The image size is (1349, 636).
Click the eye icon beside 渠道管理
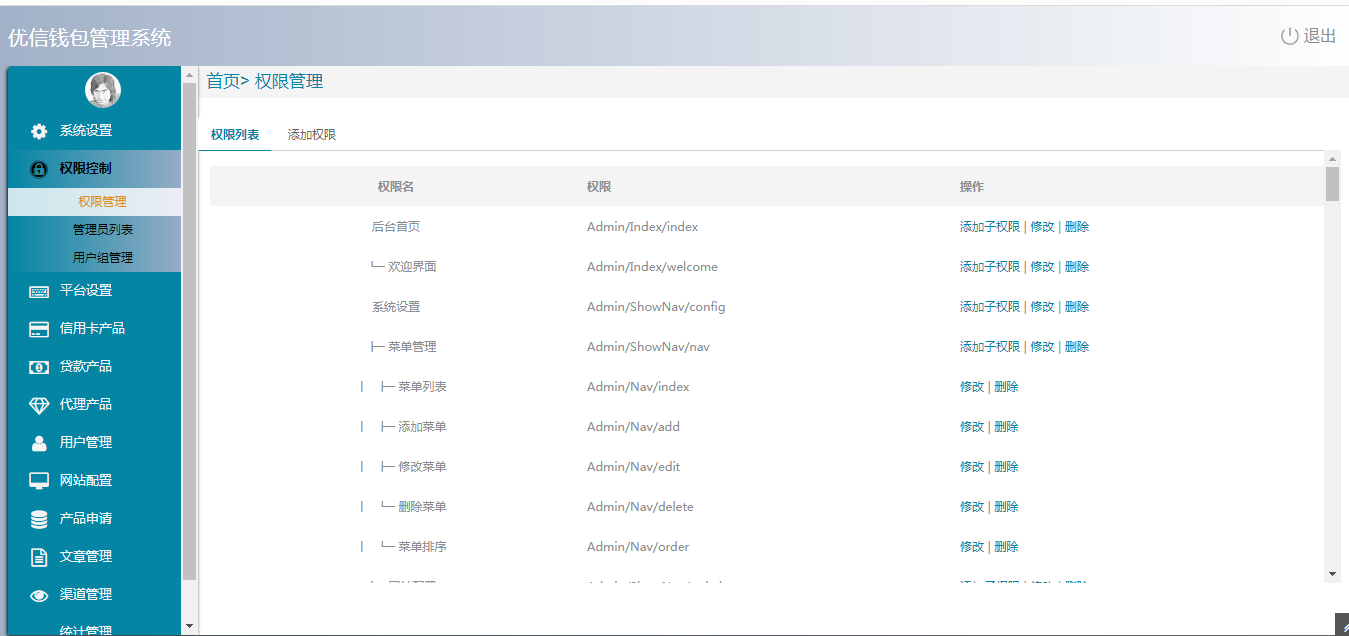point(39,595)
